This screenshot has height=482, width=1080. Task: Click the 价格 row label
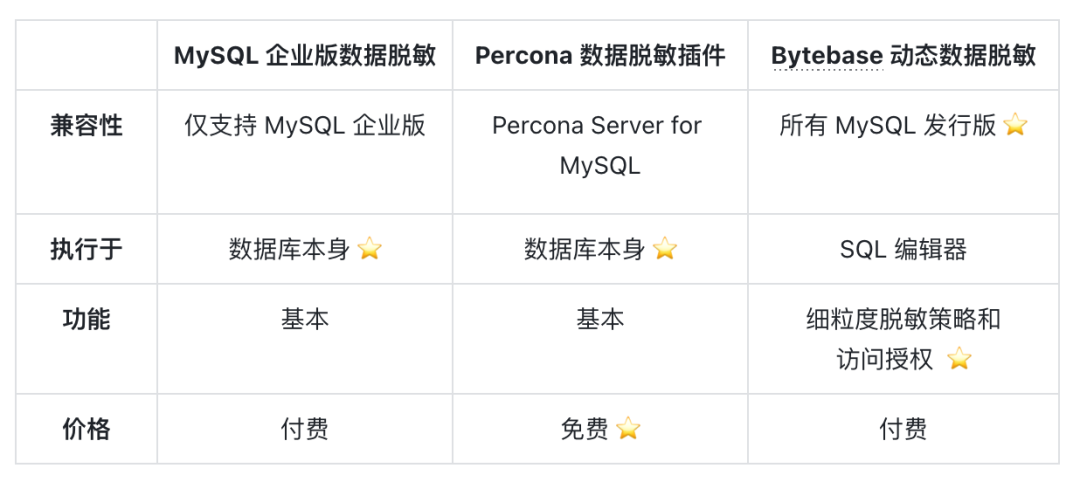[x=86, y=429]
